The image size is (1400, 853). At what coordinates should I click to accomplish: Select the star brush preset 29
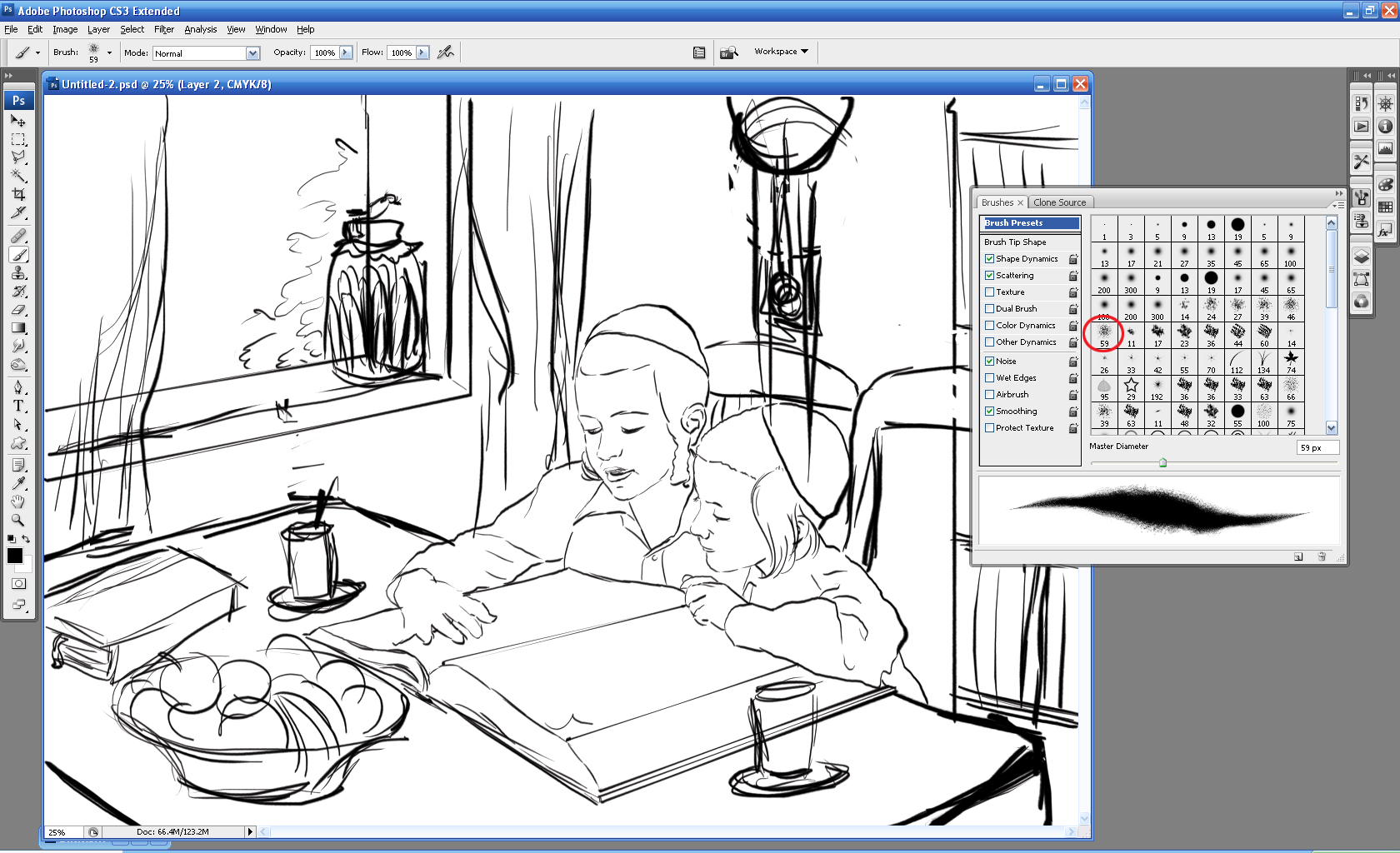[1131, 387]
